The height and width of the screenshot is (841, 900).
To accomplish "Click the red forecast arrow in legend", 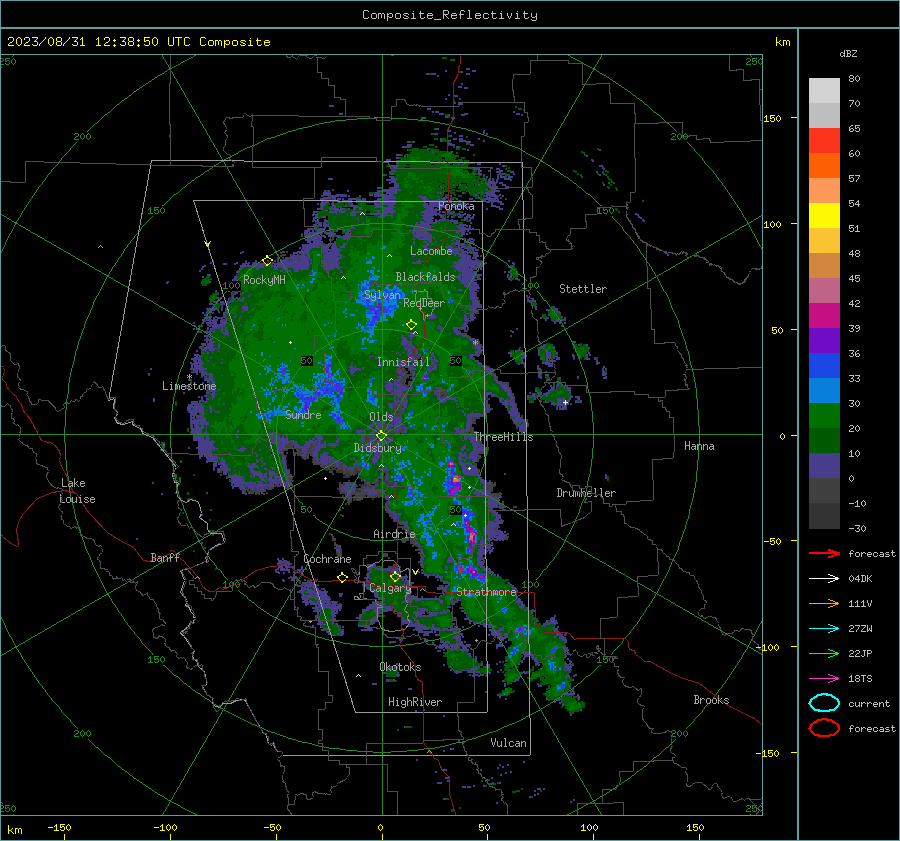I will point(824,553).
